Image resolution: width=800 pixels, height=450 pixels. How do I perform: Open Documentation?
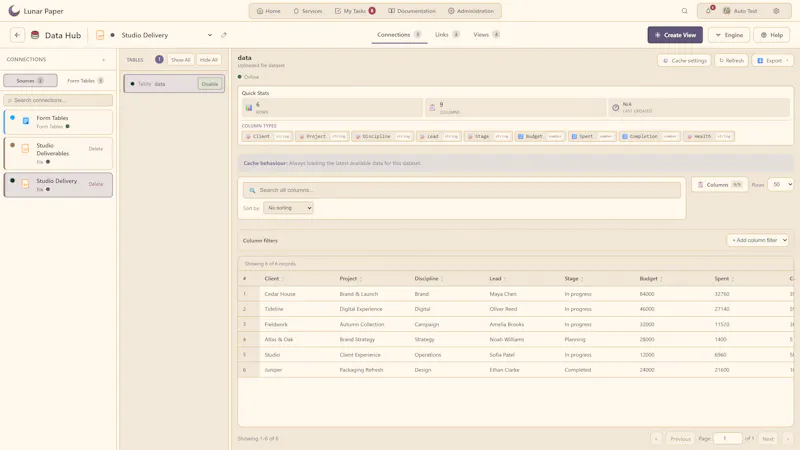[412, 11]
